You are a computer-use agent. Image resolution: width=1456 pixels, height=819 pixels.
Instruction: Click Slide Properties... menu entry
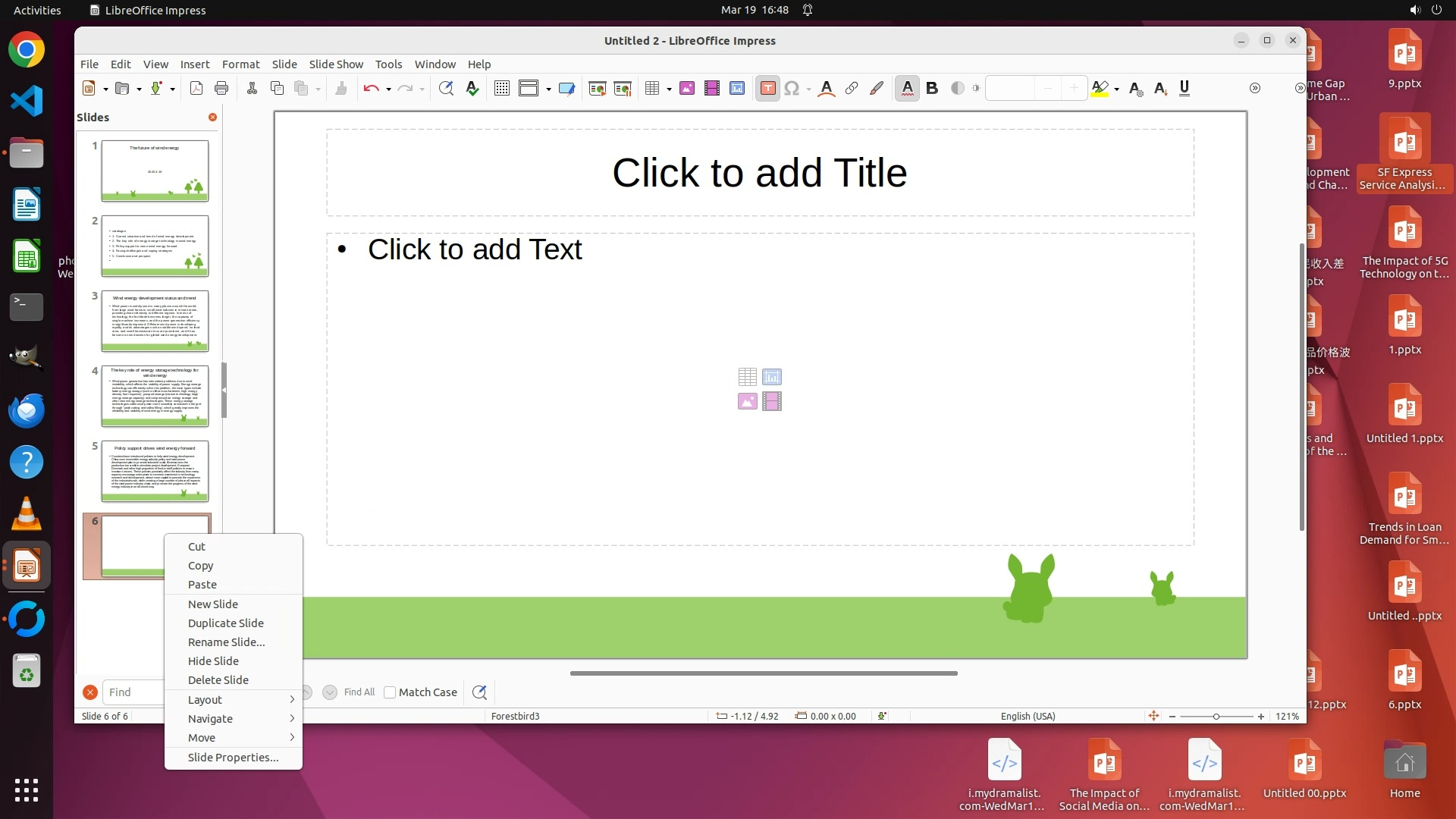click(234, 757)
